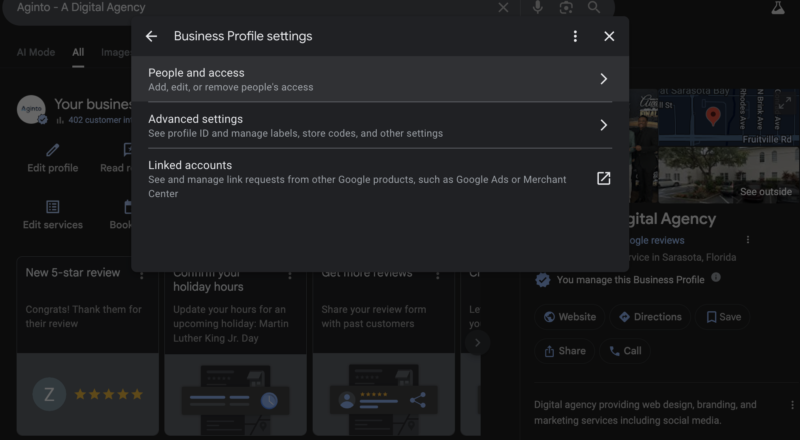Click the Website button
Screen dimensions: 800x440
coord(570,317)
